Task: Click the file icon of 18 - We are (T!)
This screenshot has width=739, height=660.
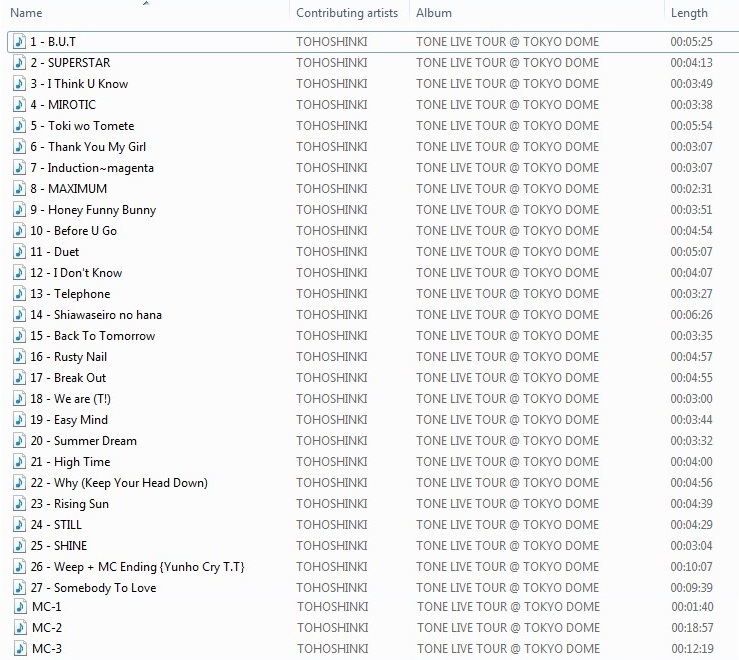Action: (19, 399)
